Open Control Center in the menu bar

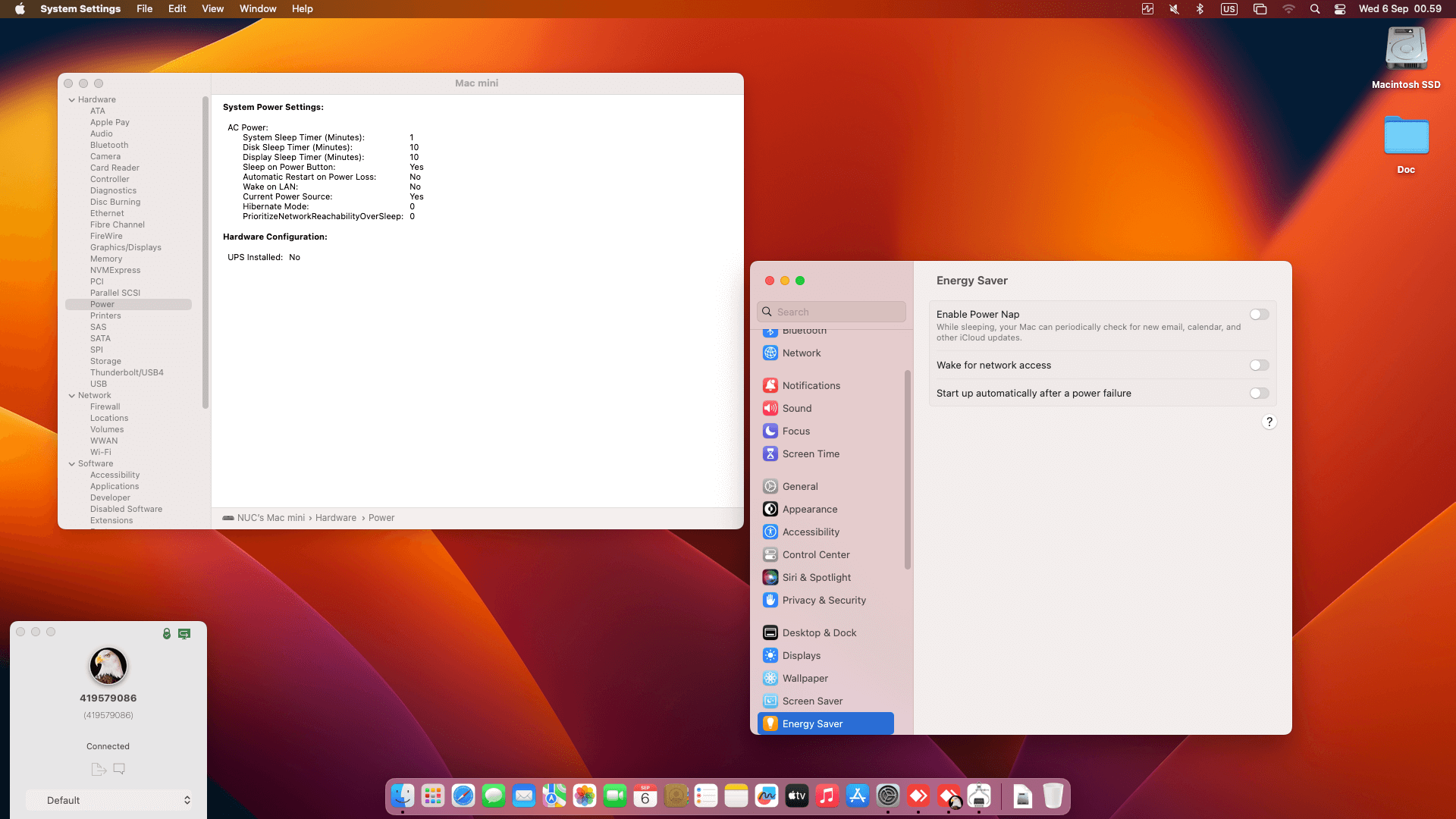(1340, 9)
